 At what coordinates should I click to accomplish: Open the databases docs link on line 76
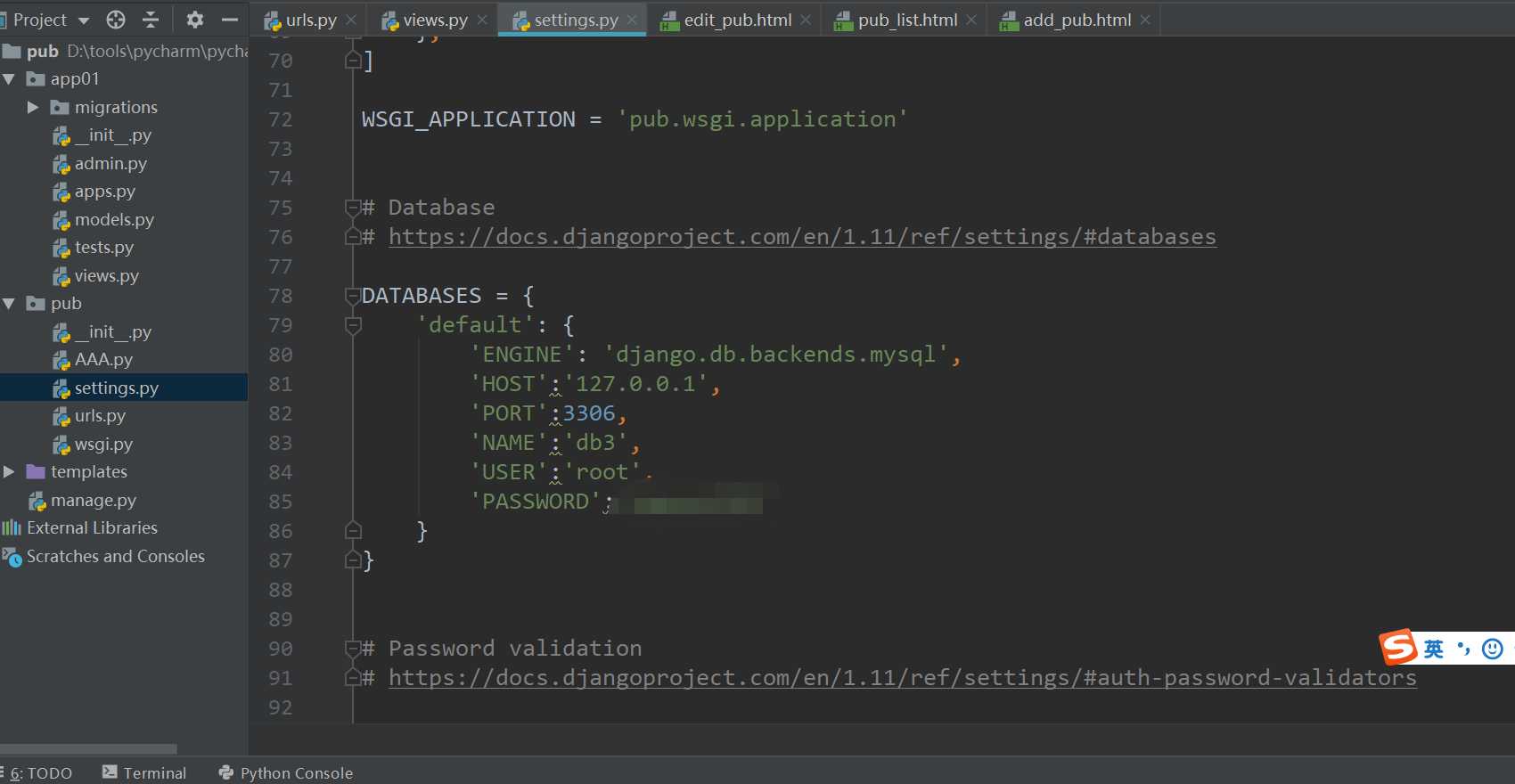pyautogui.click(x=802, y=237)
